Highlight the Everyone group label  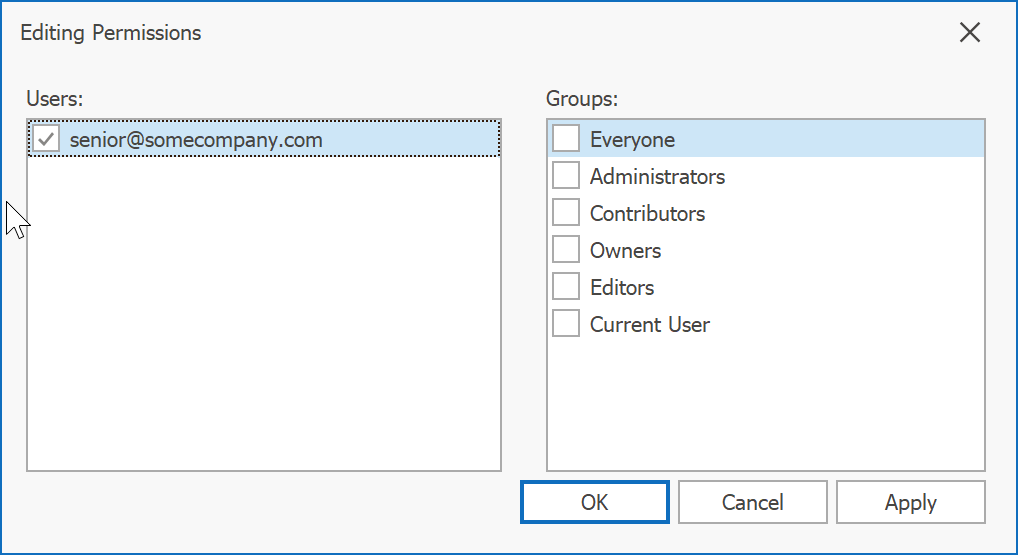click(x=632, y=140)
